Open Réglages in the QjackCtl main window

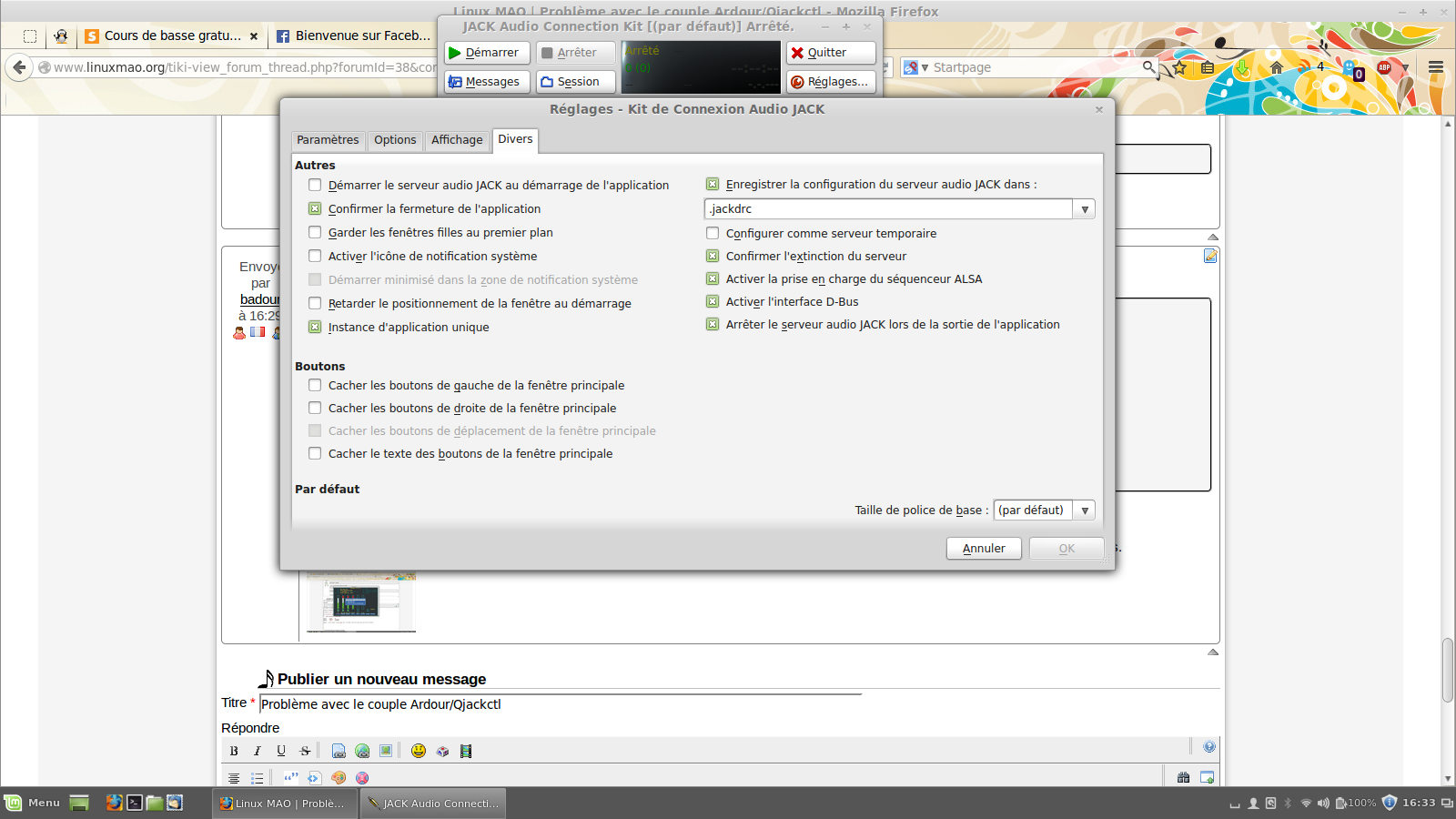click(831, 82)
